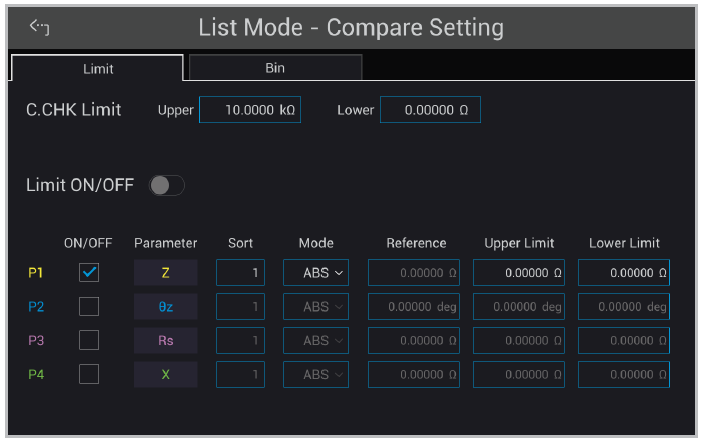Select the Rs parameter button
Image resolution: width=705 pixels, height=446 pixels.
click(x=165, y=340)
